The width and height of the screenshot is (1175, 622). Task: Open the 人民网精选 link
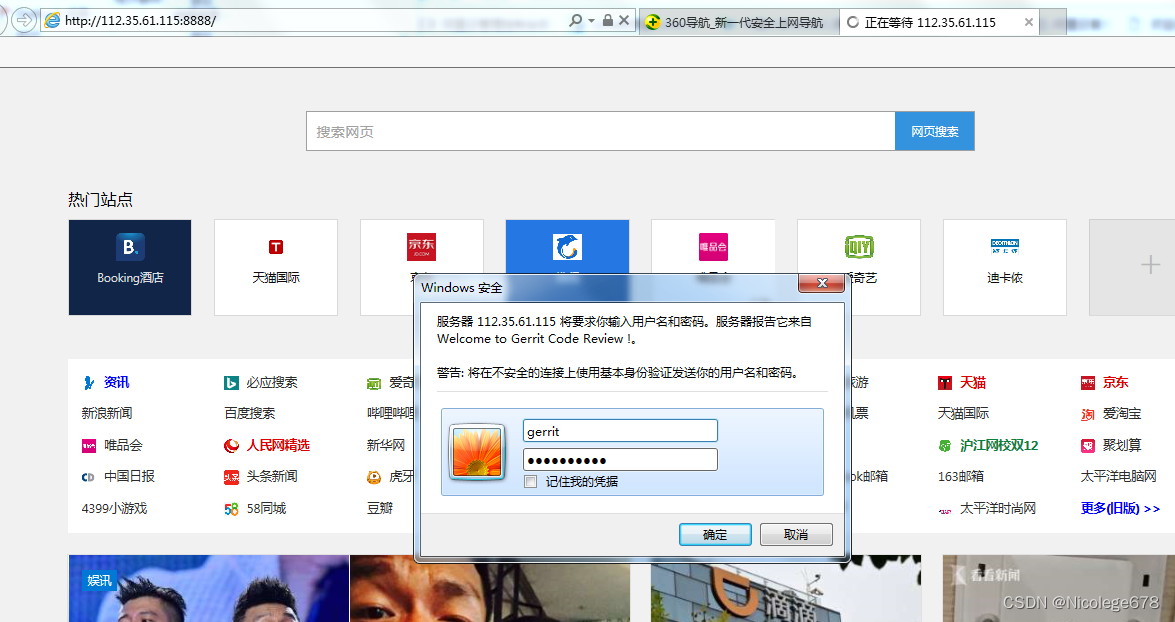(x=278, y=445)
